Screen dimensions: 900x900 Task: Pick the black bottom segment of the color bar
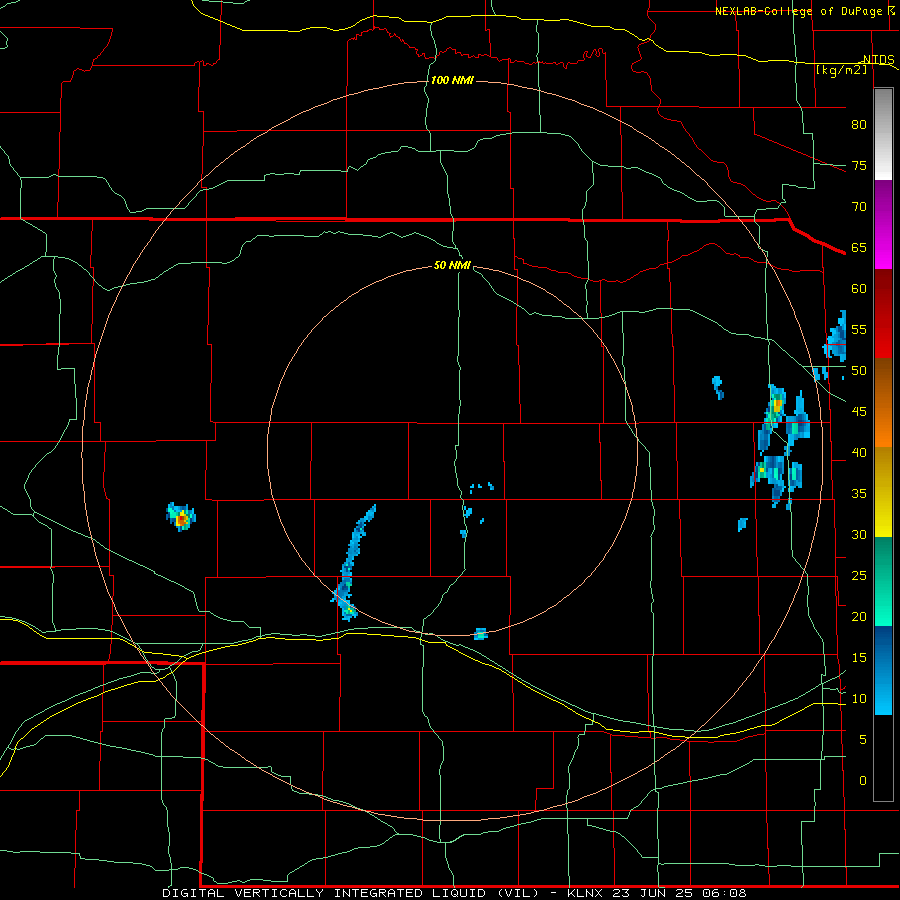(x=883, y=758)
